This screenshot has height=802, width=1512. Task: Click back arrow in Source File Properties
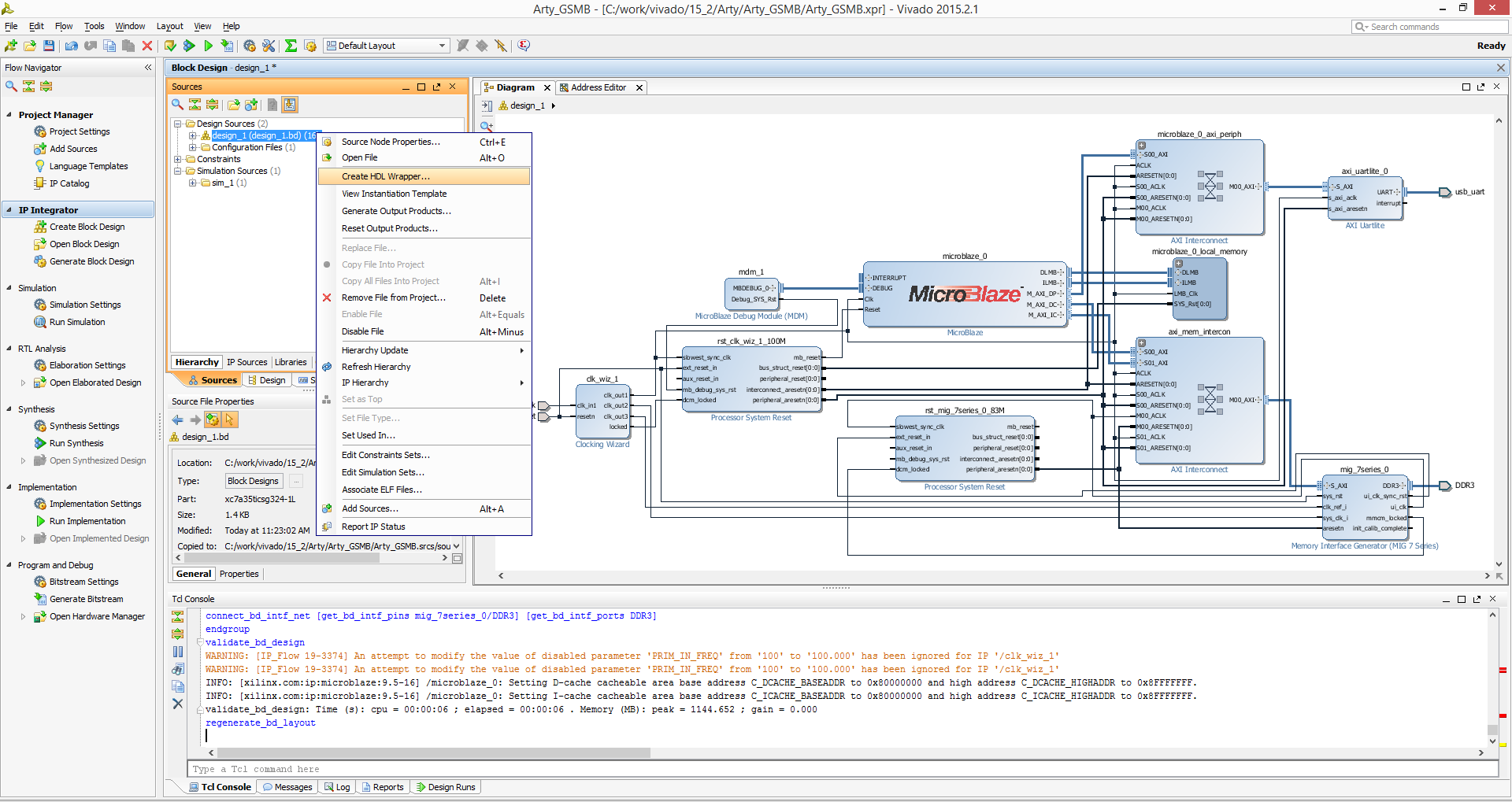177,419
